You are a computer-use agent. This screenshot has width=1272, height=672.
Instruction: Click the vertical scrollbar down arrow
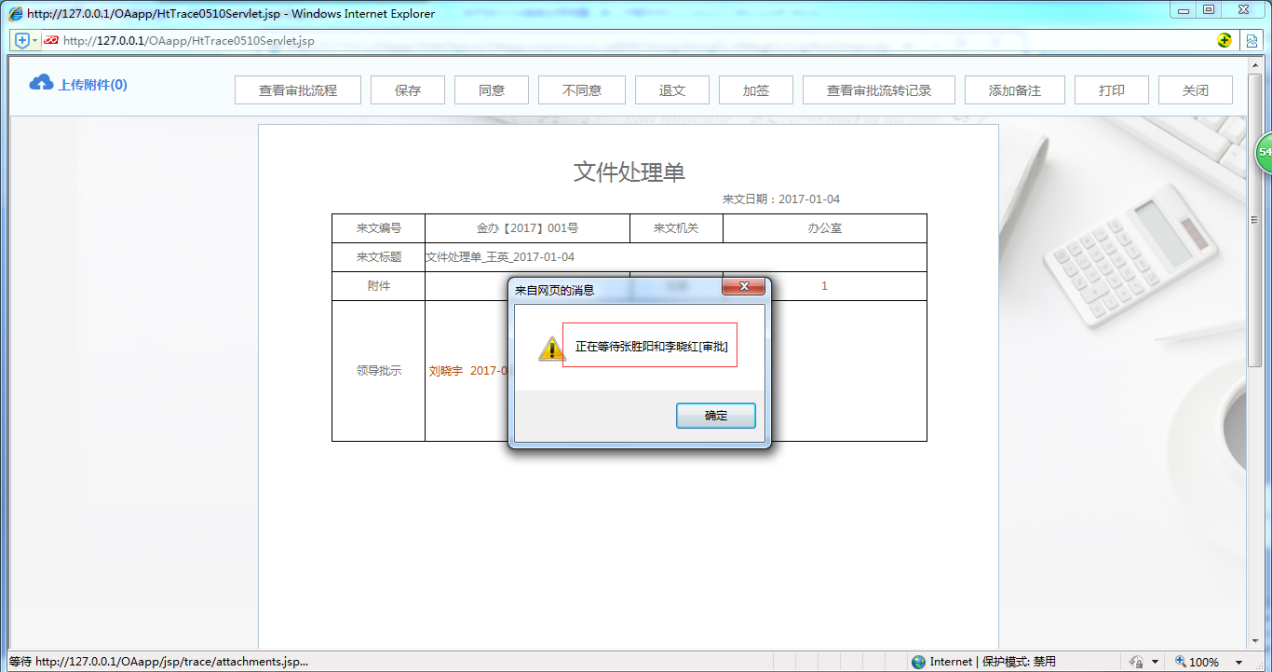click(x=1256, y=641)
